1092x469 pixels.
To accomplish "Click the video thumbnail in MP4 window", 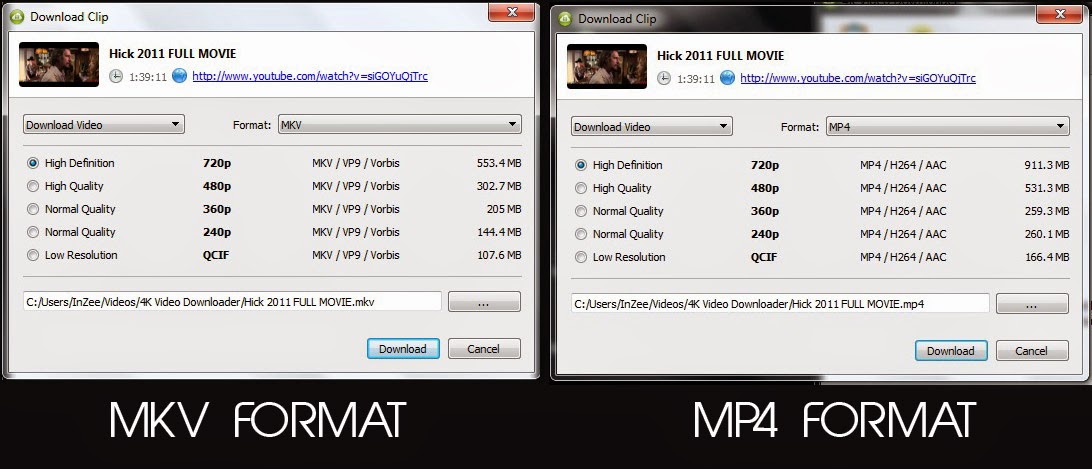I will pyautogui.click(x=607, y=66).
